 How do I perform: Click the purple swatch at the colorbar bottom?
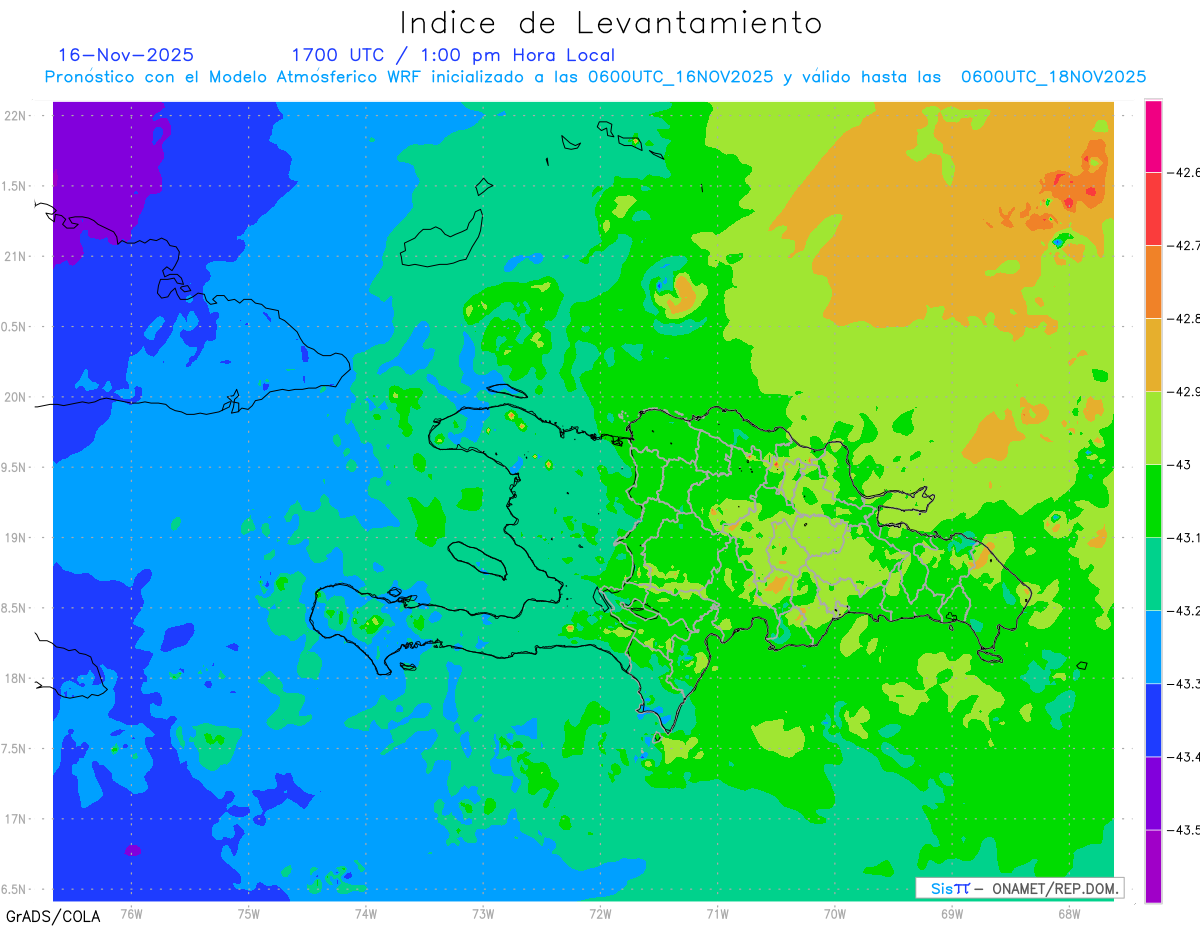(1153, 865)
